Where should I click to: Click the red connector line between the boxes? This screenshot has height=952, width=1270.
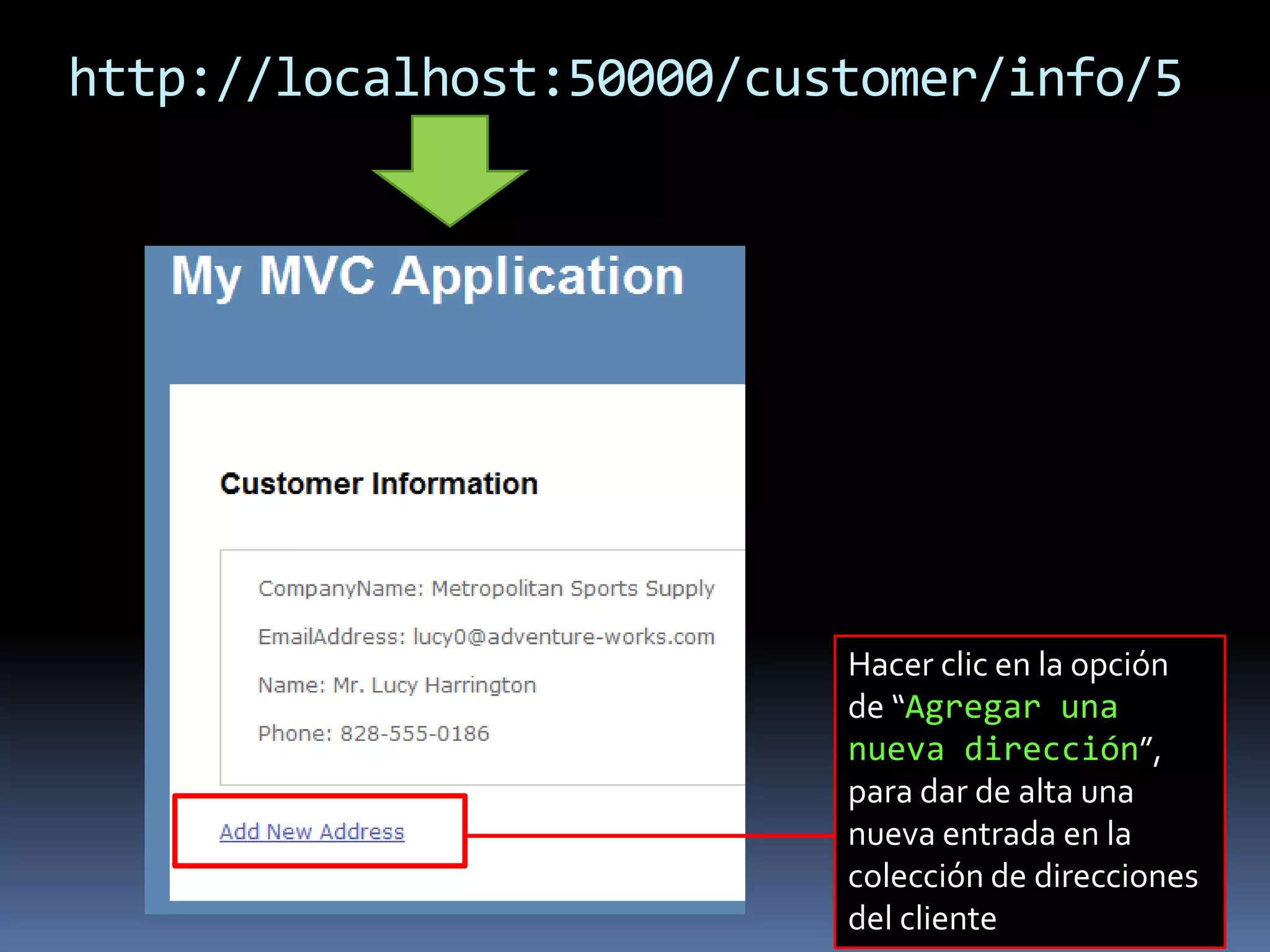tap(651, 836)
